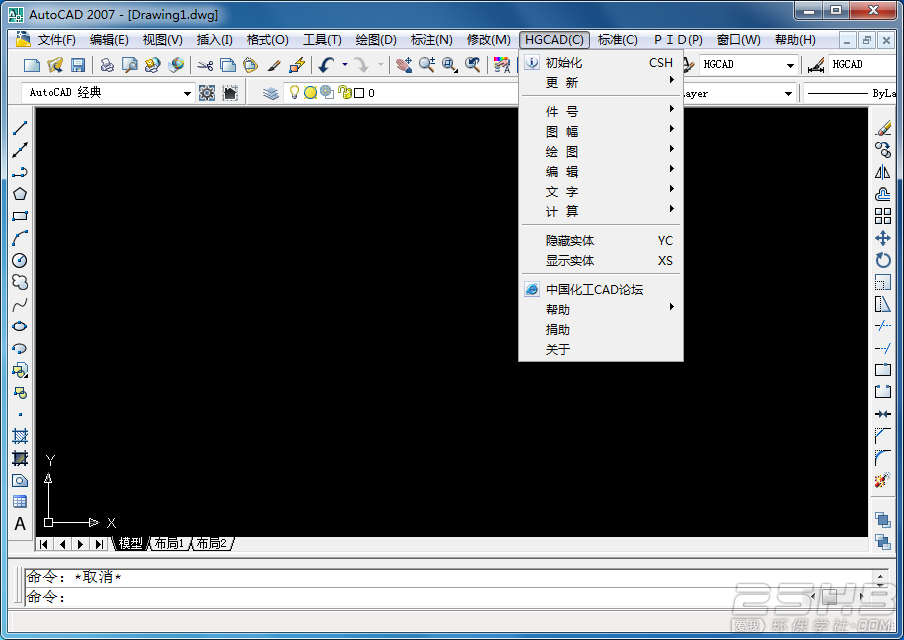Select the Polyline tool

click(x=20, y=172)
